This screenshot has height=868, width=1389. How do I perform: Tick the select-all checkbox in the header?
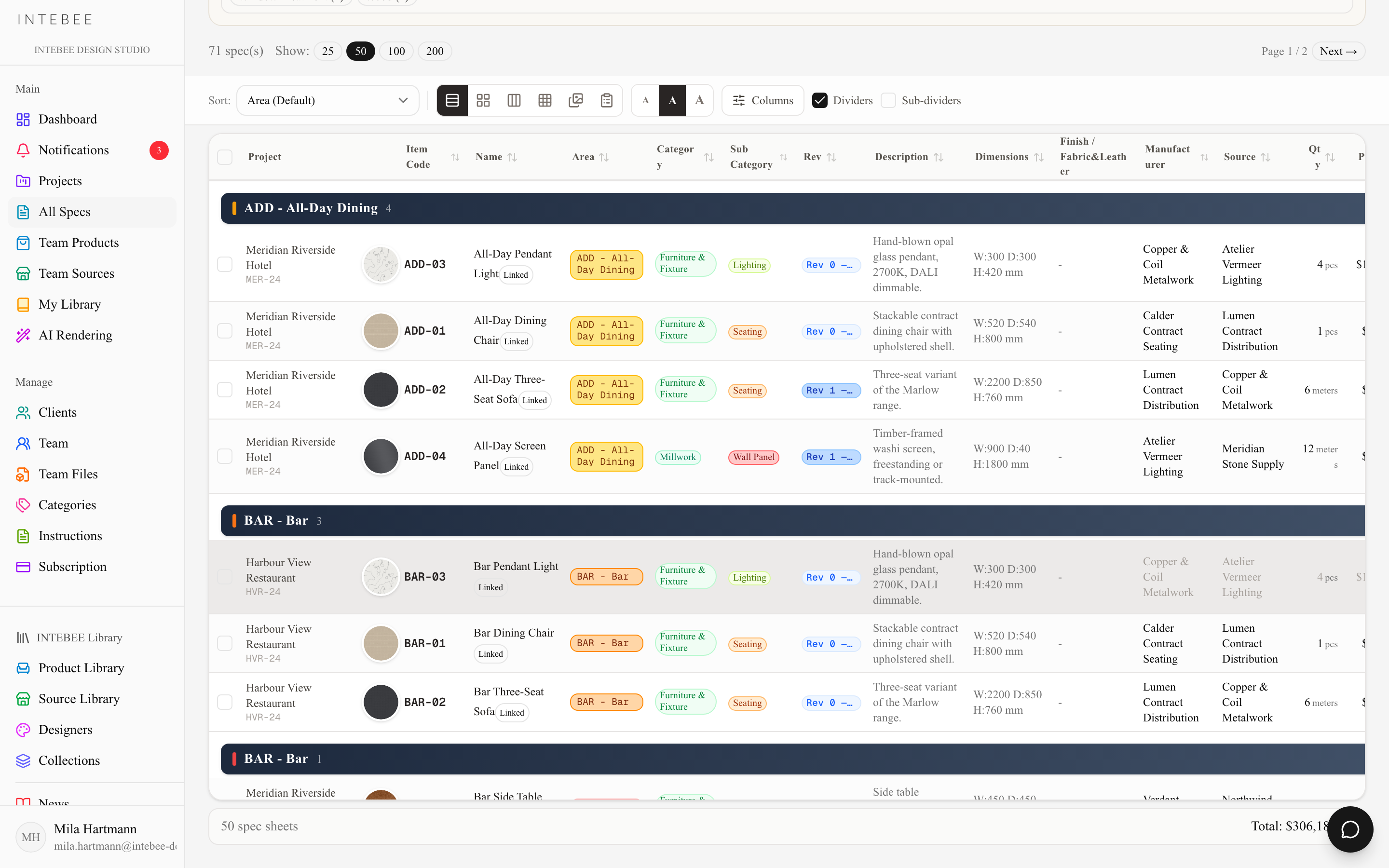pyautogui.click(x=225, y=157)
